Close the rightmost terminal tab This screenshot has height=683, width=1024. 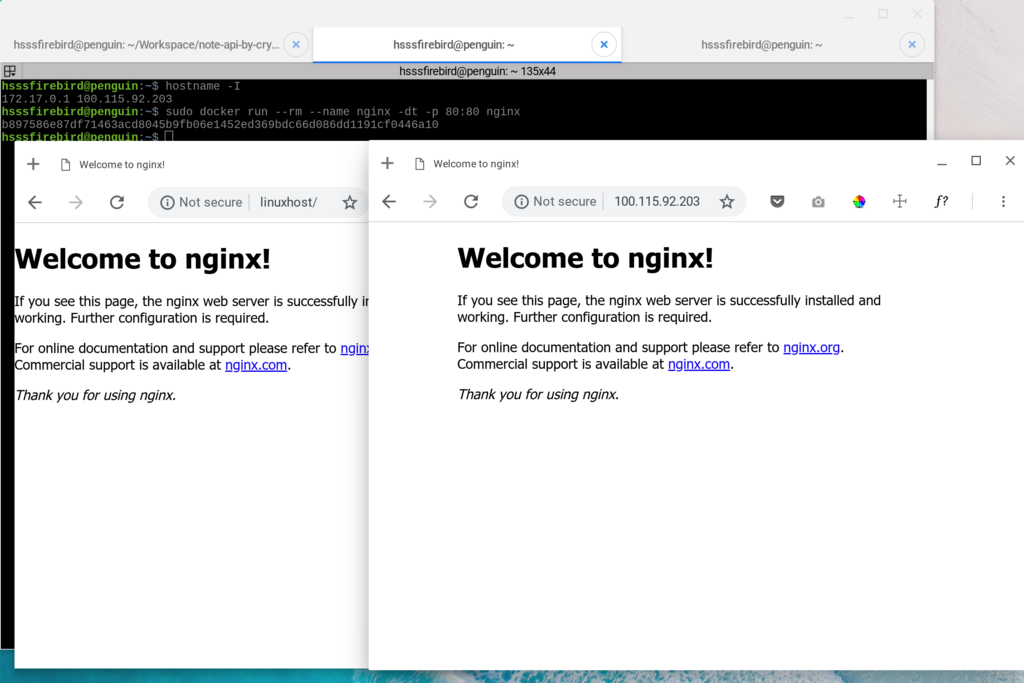point(912,44)
